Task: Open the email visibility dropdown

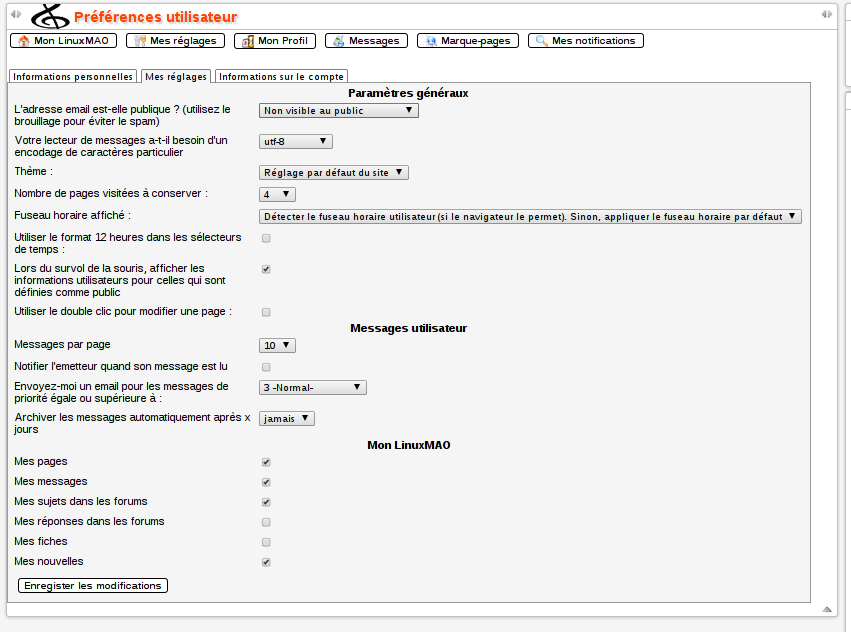Action: click(x=338, y=111)
